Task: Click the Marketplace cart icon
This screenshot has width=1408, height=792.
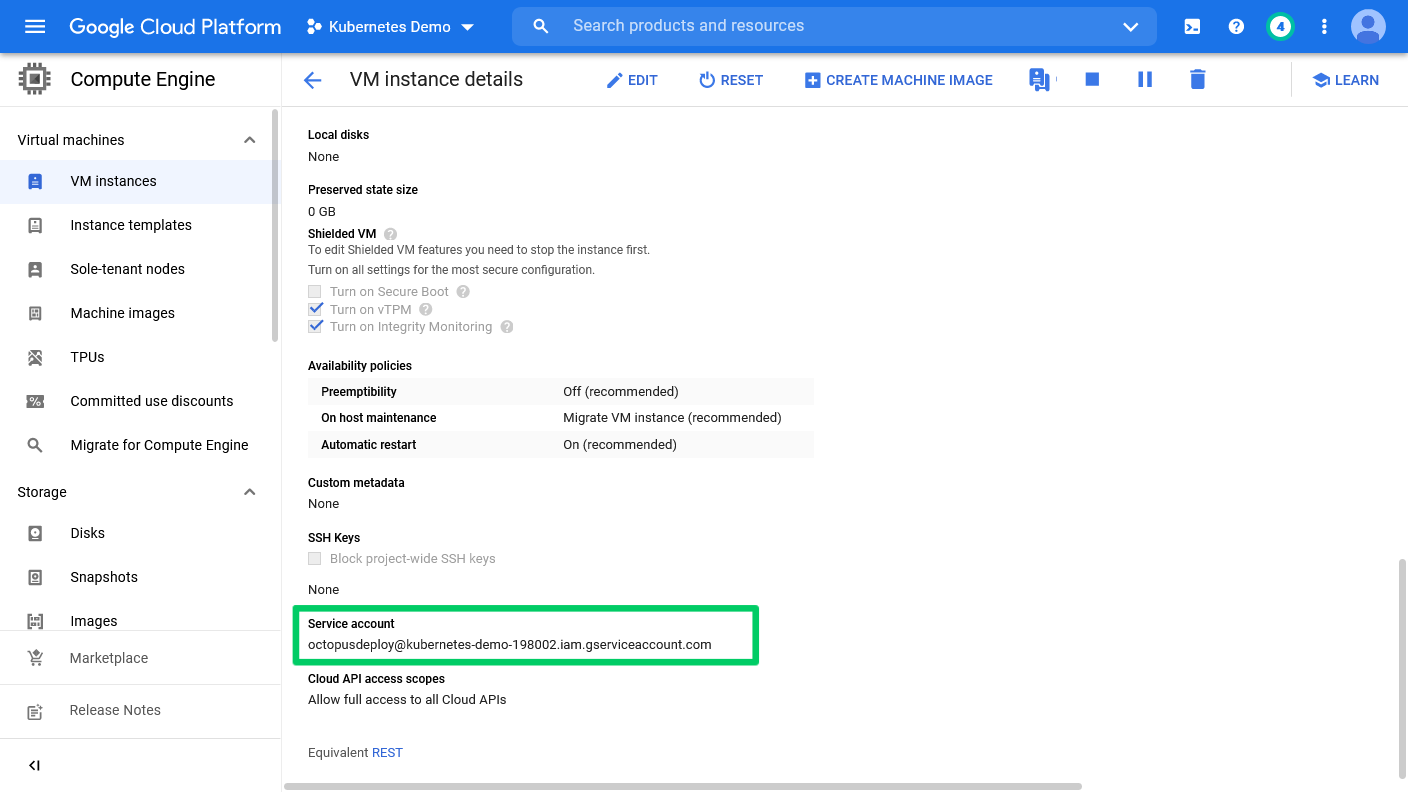Action: click(x=35, y=658)
